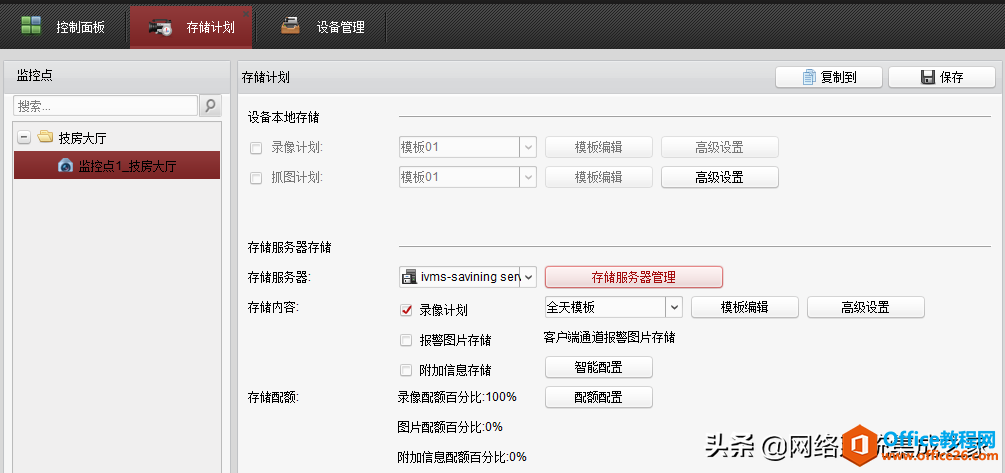Enable local 抓图计划 checkbox
Screen dimensions: 1005x473
click(256, 178)
